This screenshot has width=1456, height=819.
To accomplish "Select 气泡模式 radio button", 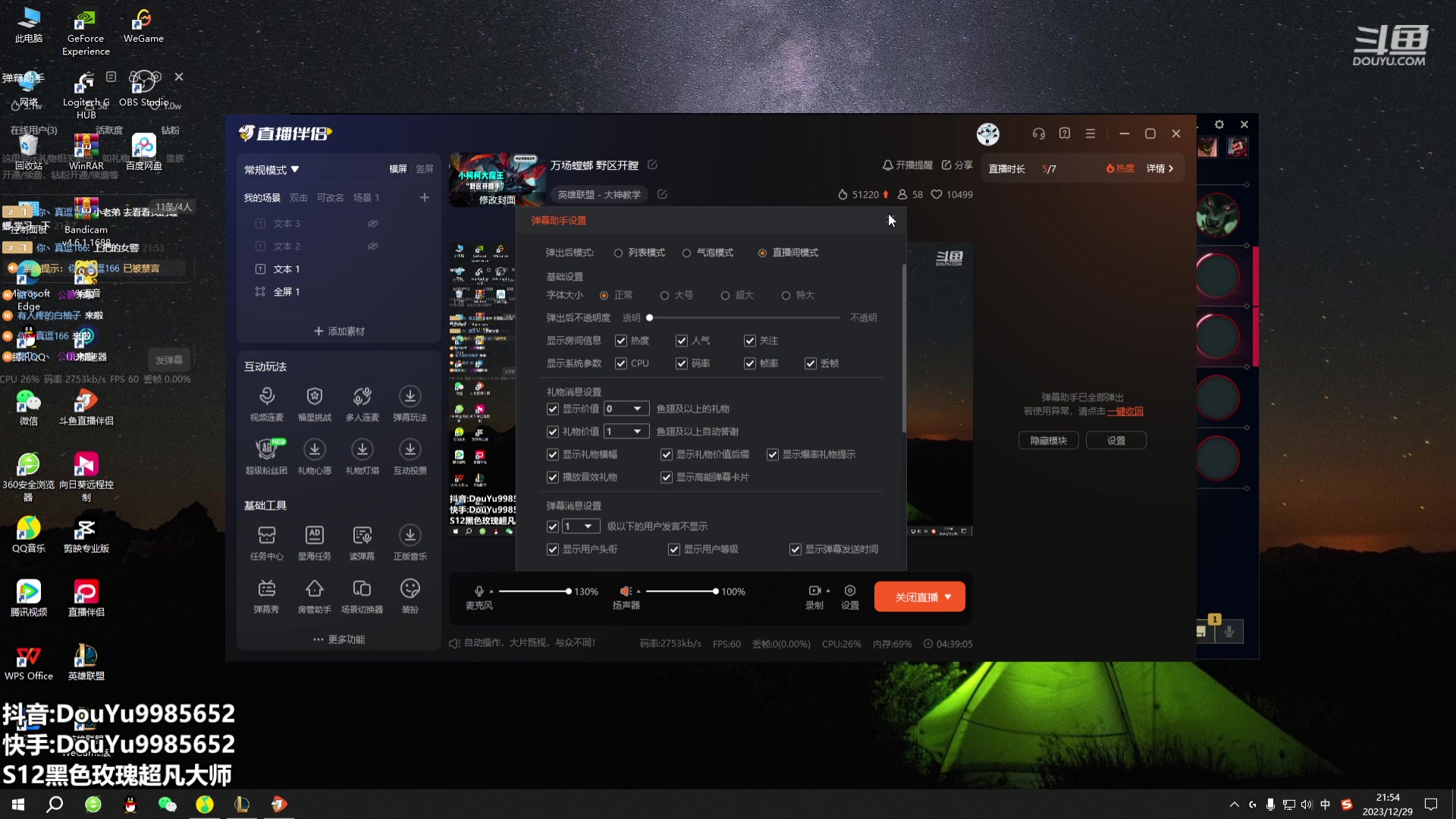I will pyautogui.click(x=686, y=253).
